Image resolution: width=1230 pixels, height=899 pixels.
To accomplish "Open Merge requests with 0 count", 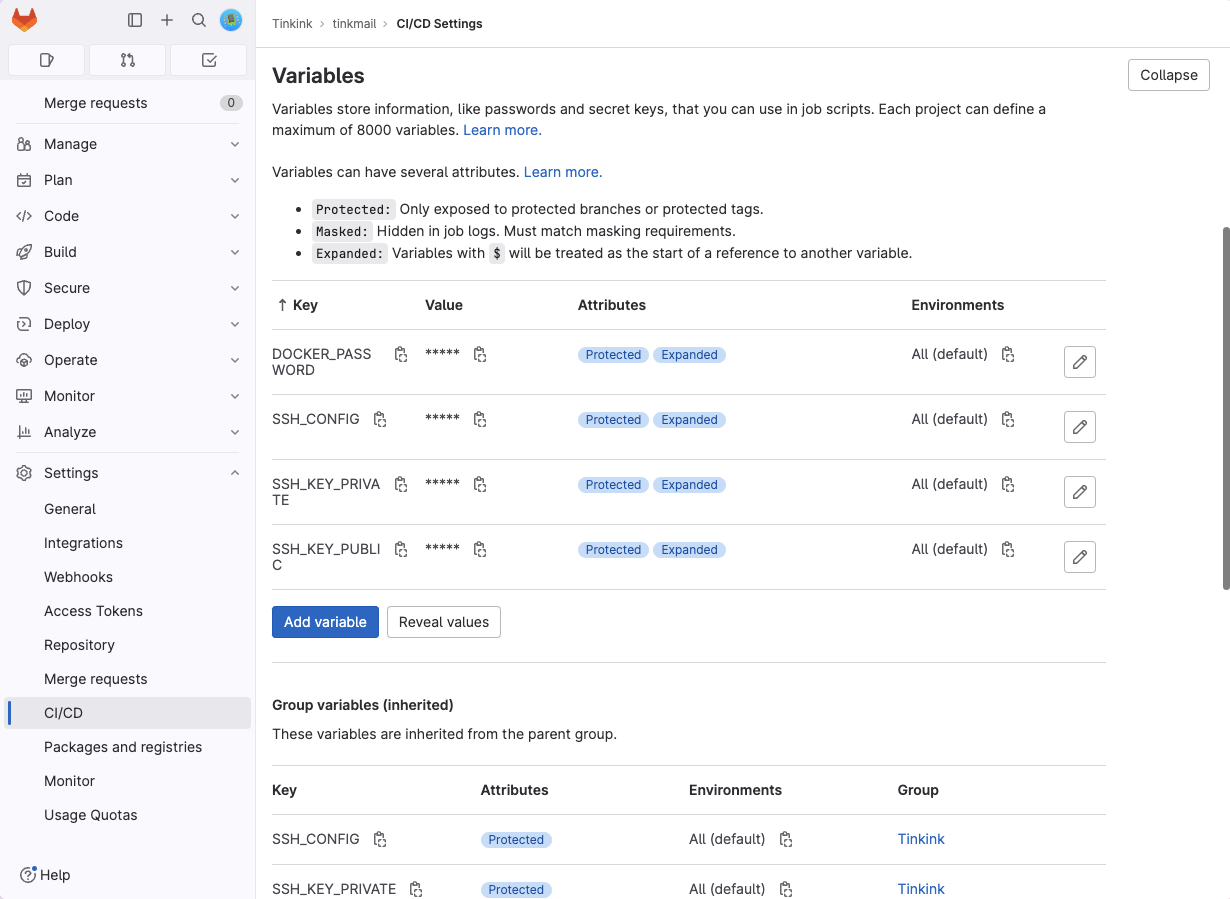I will (128, 103).
